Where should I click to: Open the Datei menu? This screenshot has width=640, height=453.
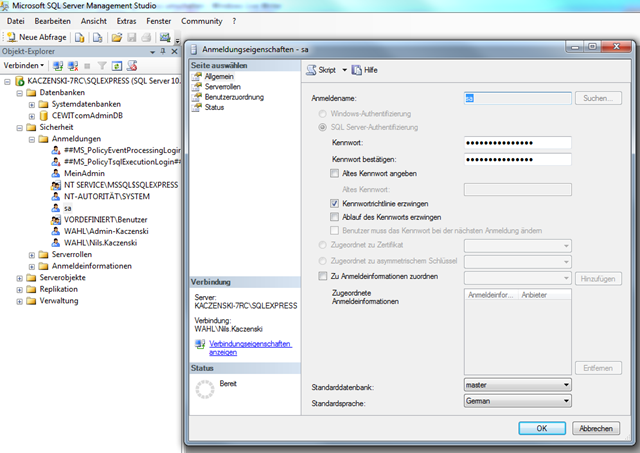tap(16, 21)
